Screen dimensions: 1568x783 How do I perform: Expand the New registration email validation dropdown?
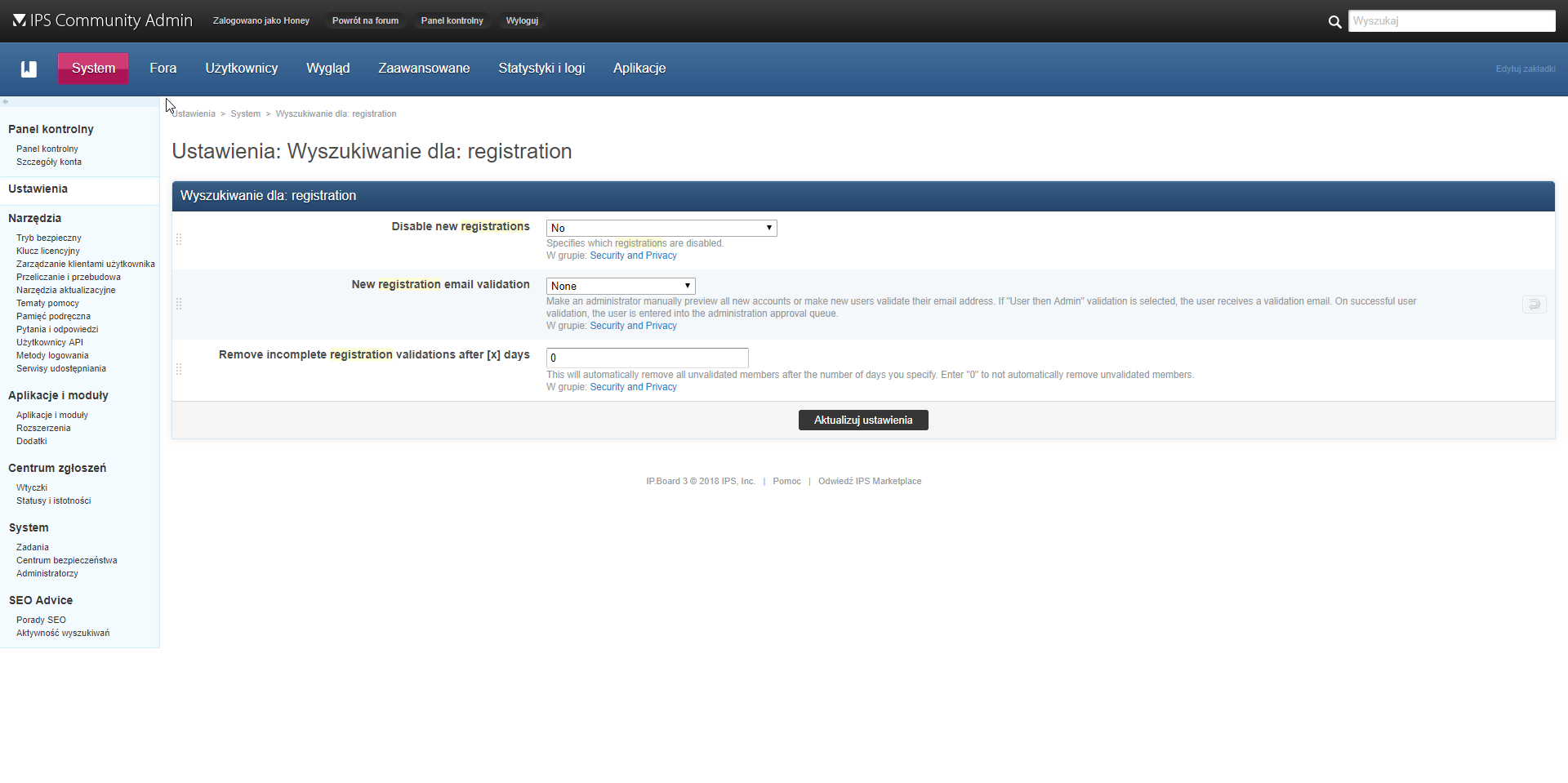pos(620,286)
